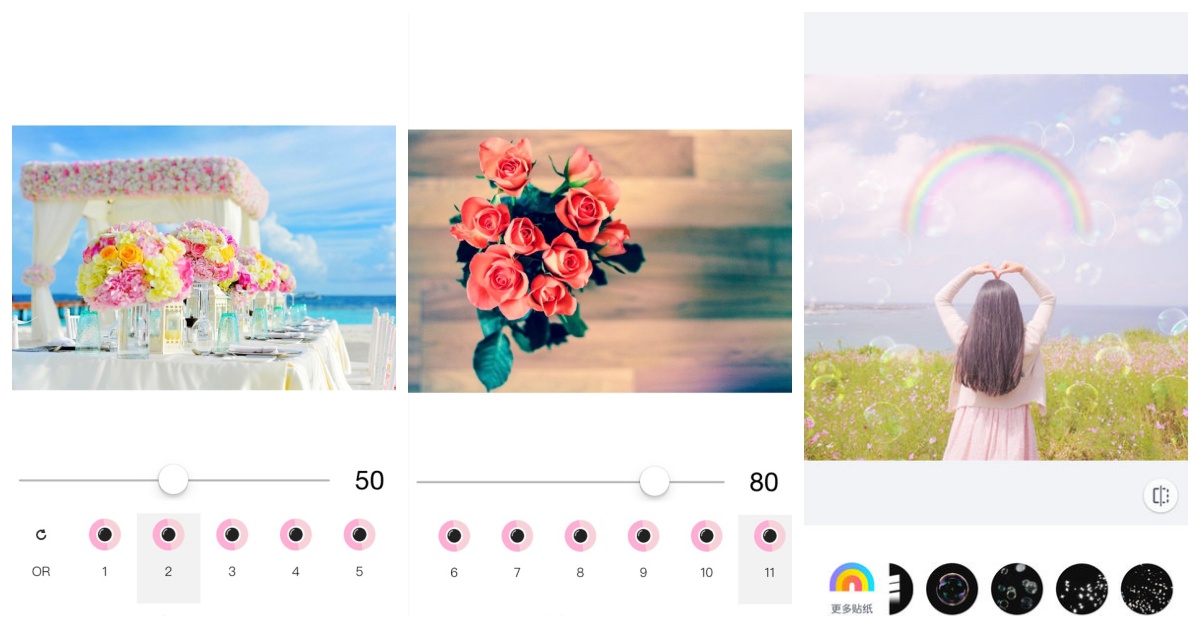Choose the scattered small bubbles sticker

pyautogui.click(x=1017, y=589)
